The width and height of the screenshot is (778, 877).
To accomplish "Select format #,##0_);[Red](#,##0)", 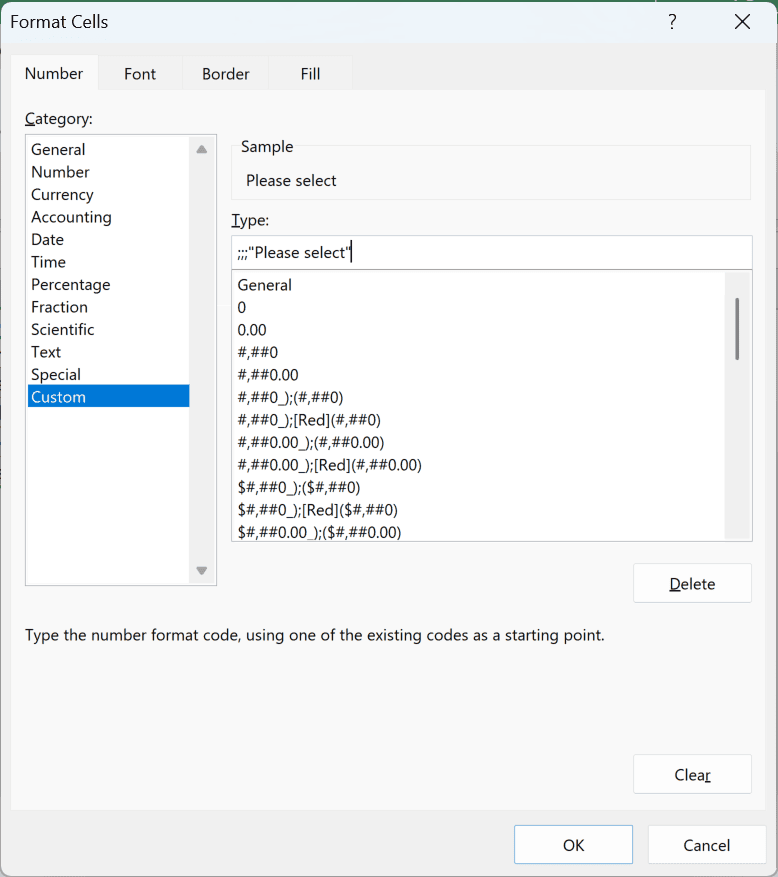I will tap(480, 419).
